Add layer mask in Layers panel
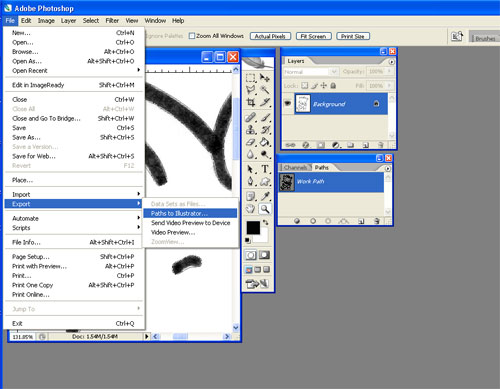Image resolution: width=500 pixels, height=389 pixels. point(321,145)
